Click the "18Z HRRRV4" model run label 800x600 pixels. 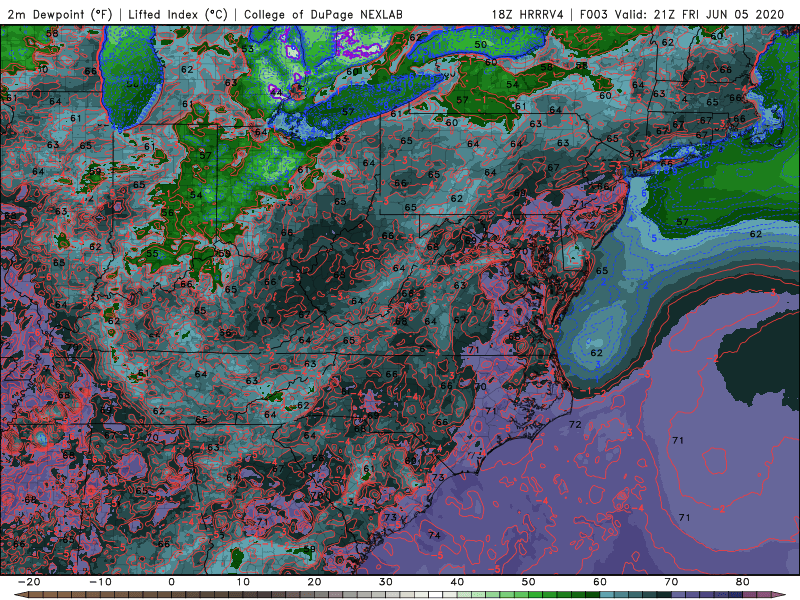pyautogui.click(x=528, y=15)
